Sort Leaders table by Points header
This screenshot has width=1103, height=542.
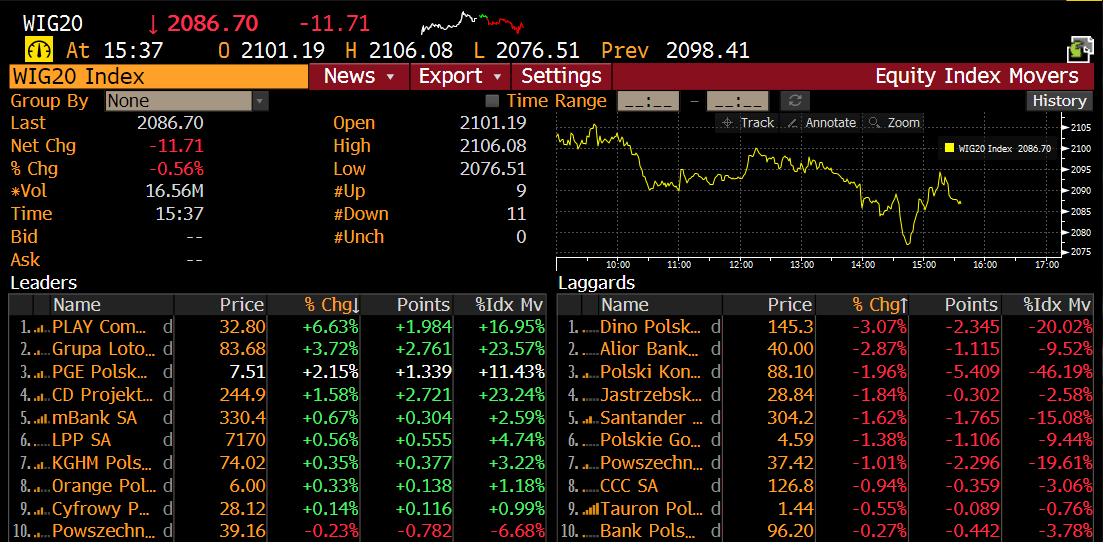click(x=407, y=305)
